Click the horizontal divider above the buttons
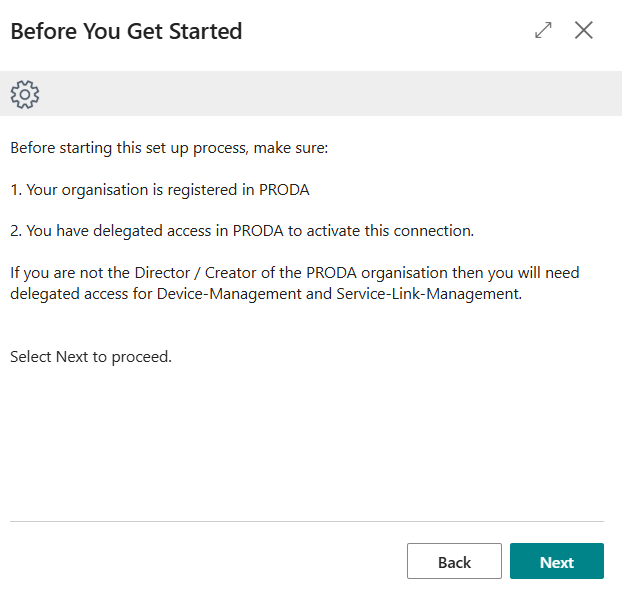 click(x=307, y=521)
